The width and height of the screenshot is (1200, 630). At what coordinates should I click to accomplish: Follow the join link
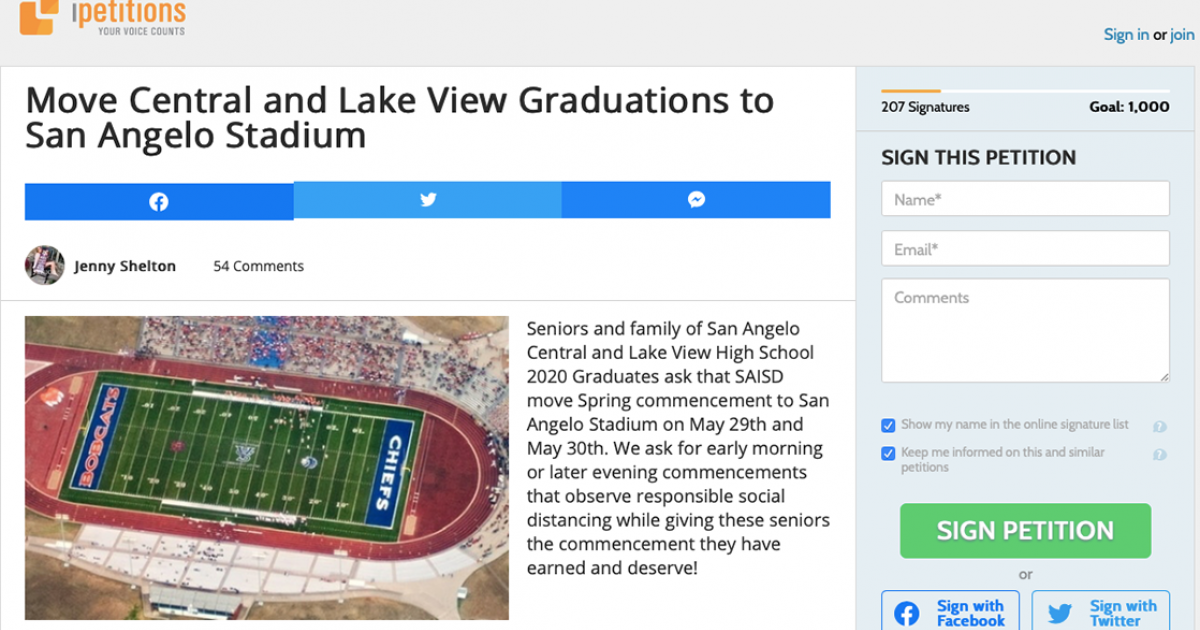click(x=1181, y=33)
